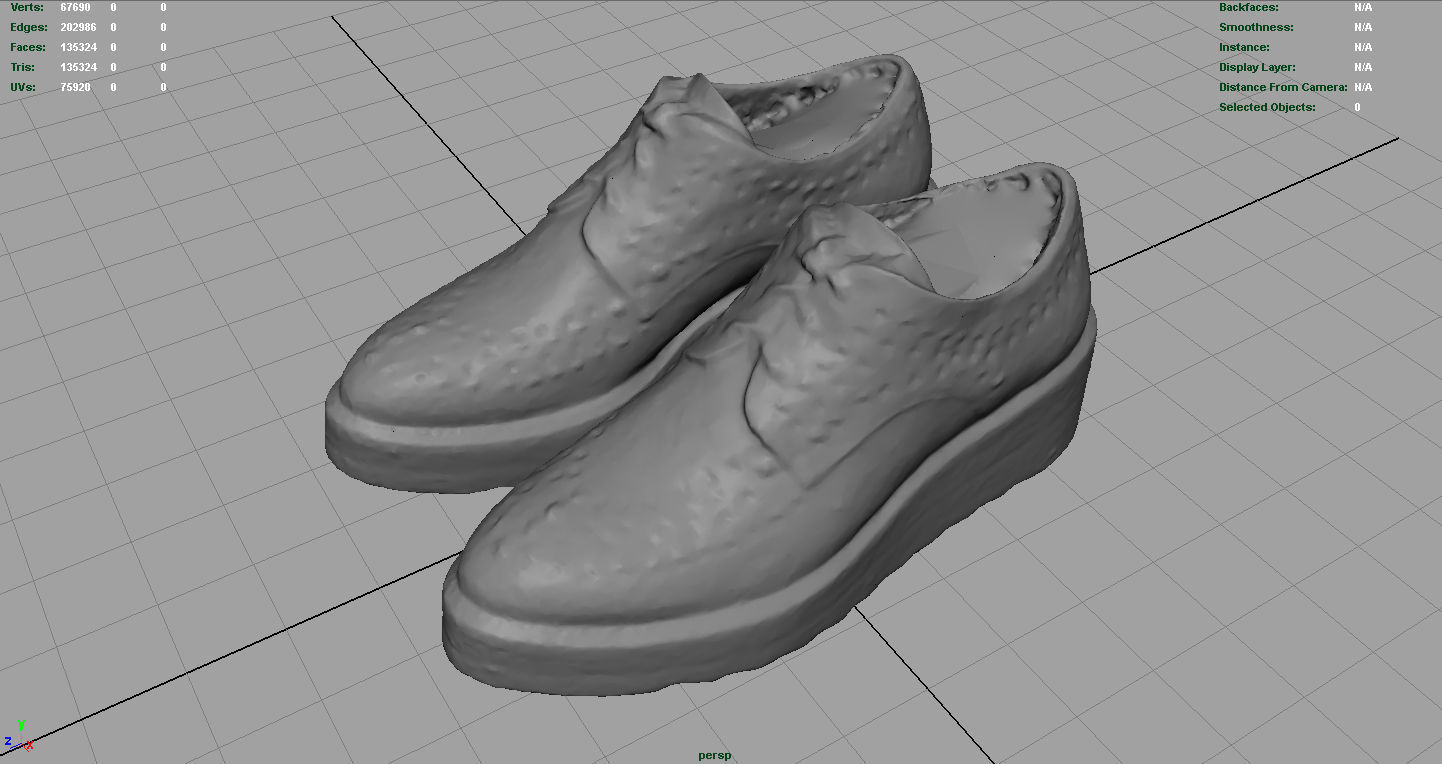The height and width of the screenshot is (764, 1442).
Task: Click the N/A value beside Display Layer
Action: (x=1363, y=67)
